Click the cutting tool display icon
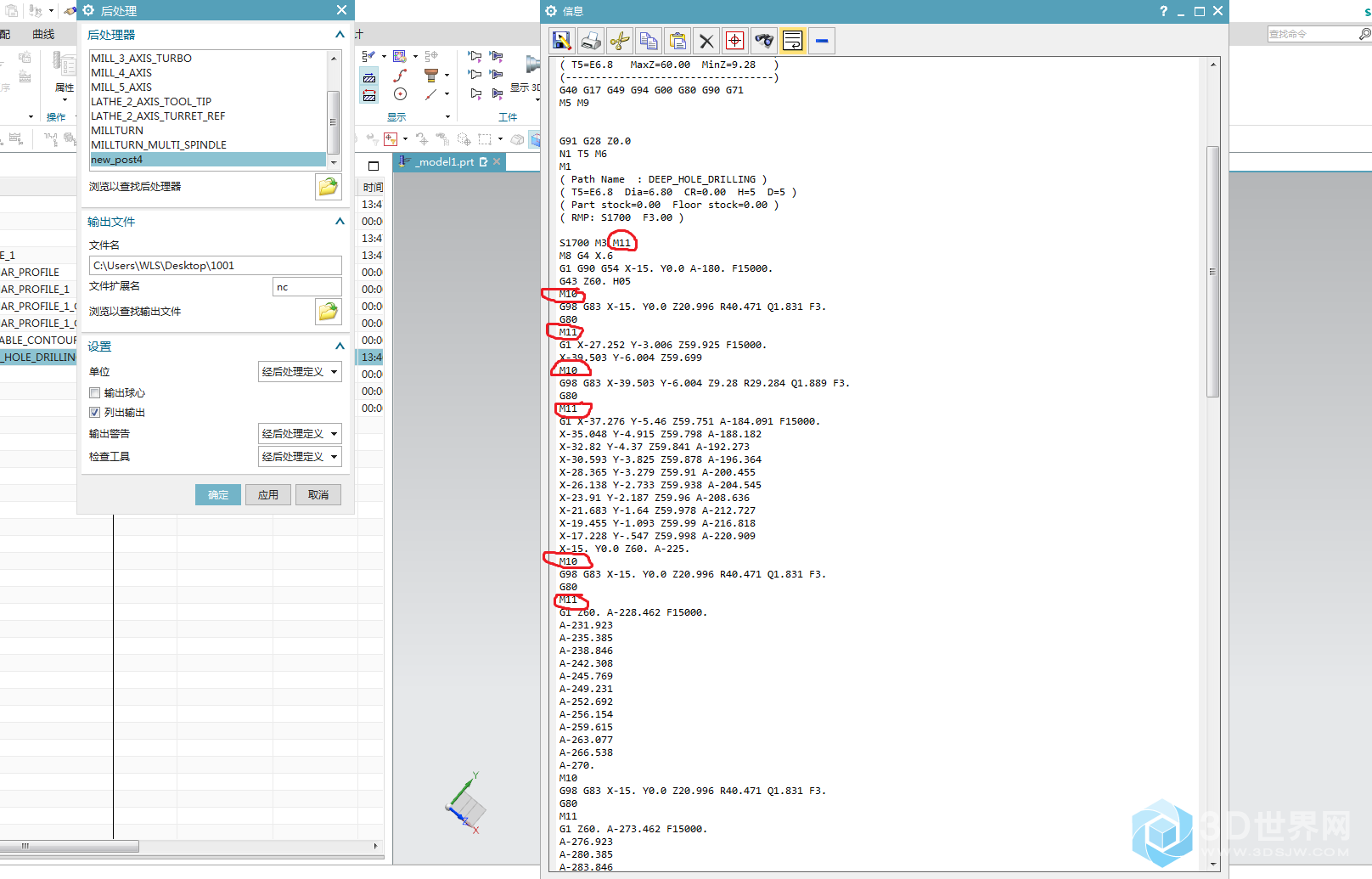1372x879 pixels. point(431,75)
